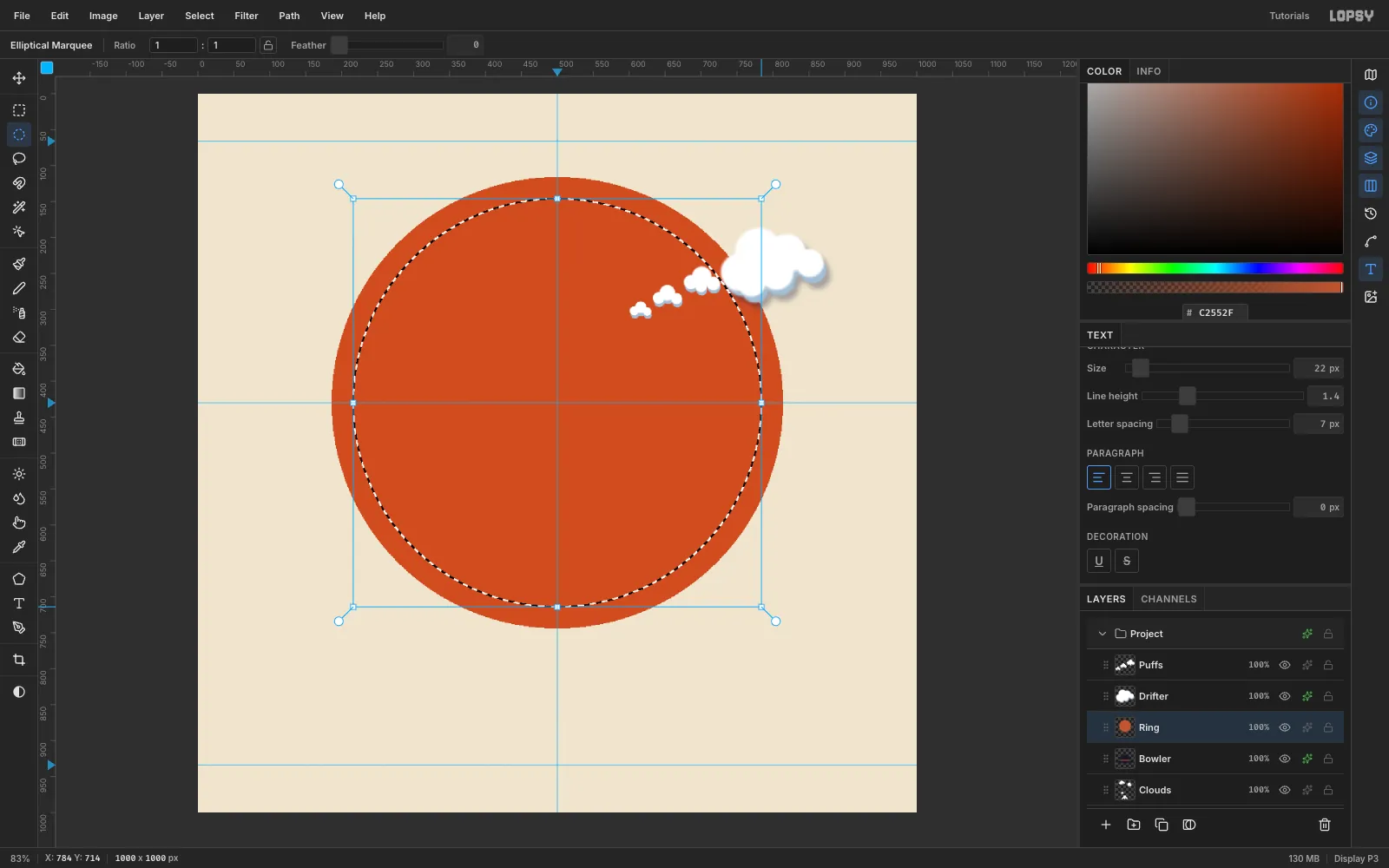Select the Clone Stamp tool
1389x868 pixels.
point(19,418)
